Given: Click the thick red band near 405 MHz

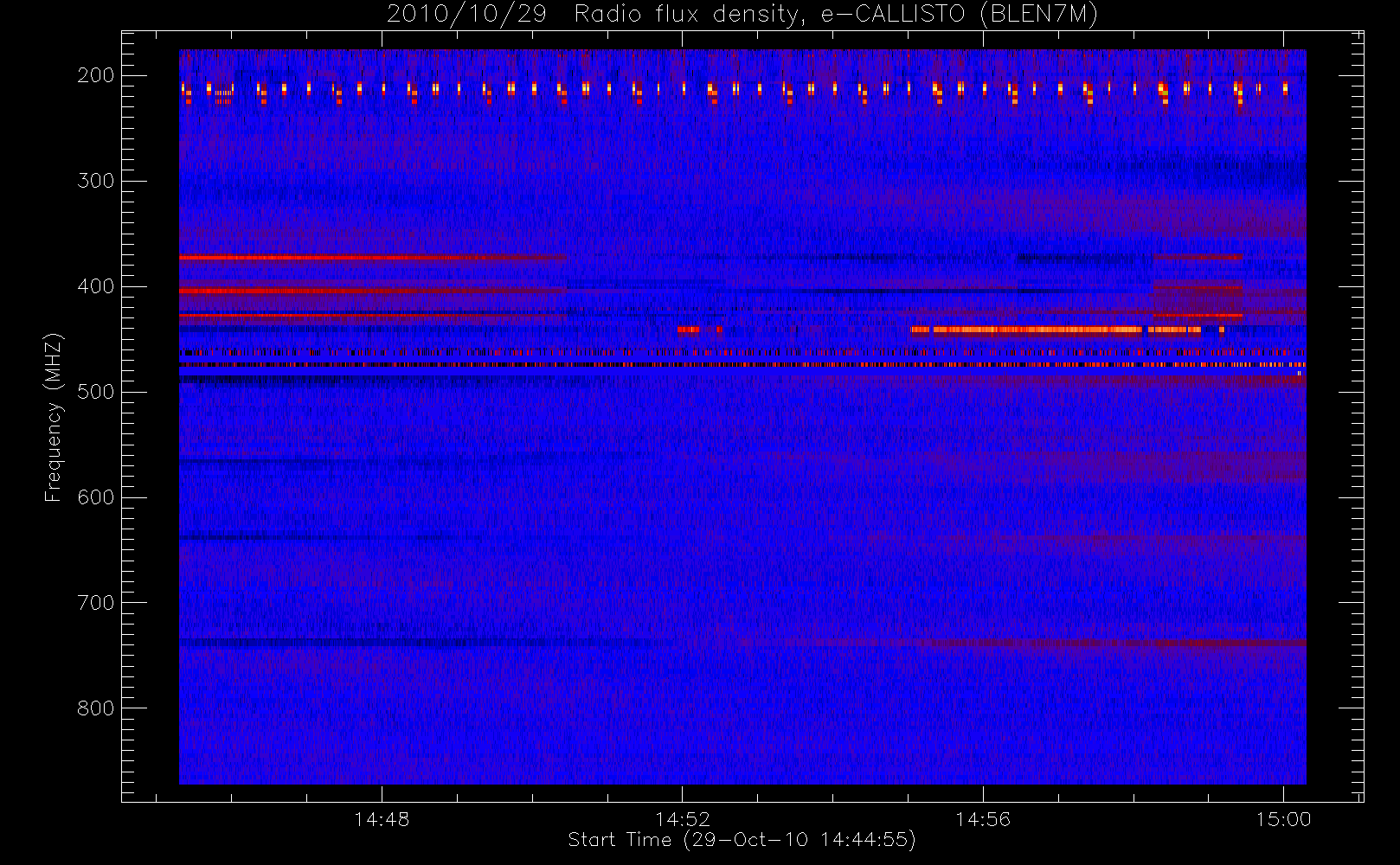Looking at the screenshot, I should 373,291.
